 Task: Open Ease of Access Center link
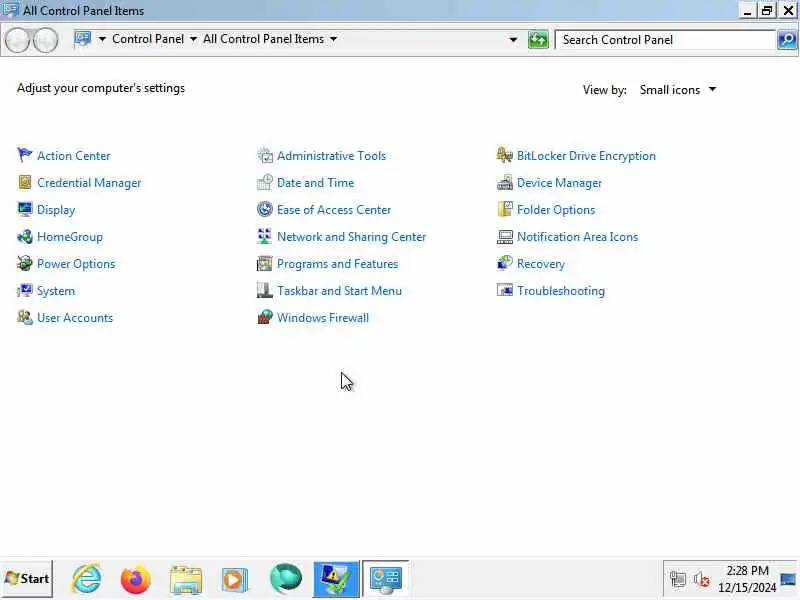click(334, 210)
